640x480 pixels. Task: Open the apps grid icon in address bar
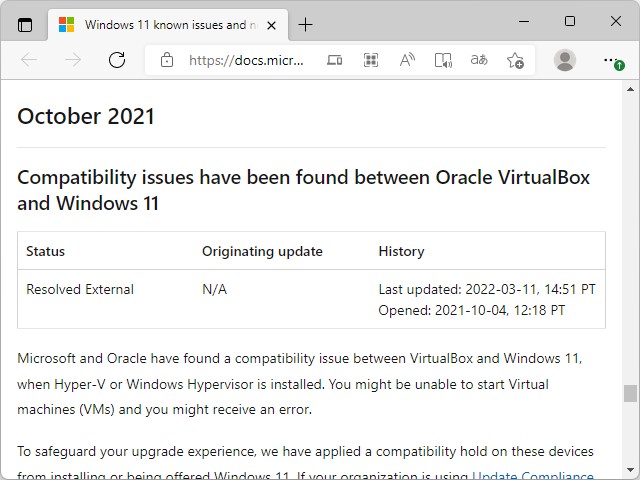(371, 60)
